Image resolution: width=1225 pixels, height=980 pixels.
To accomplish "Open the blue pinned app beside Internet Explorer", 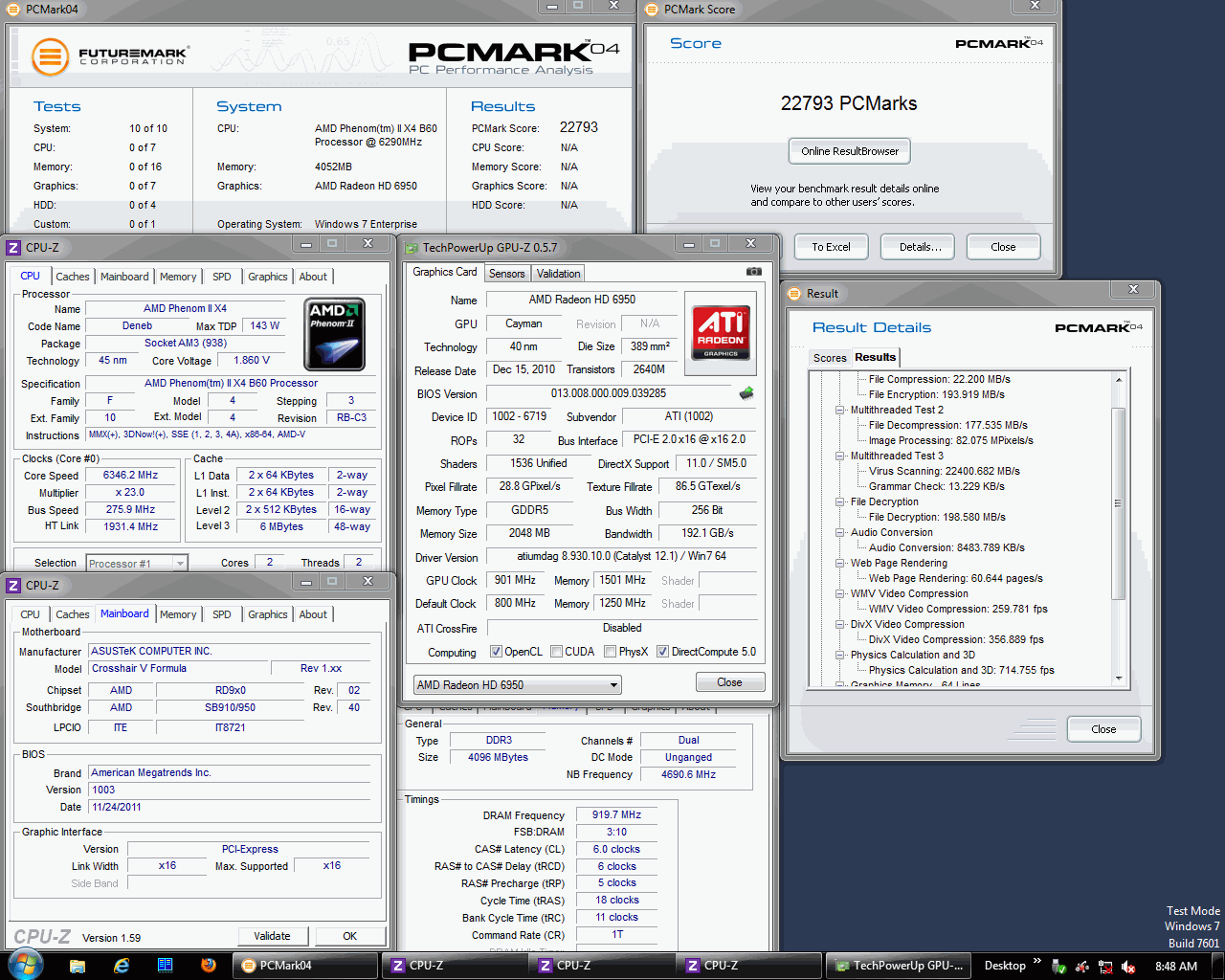I will pyautogui.click(x=165, y=966).
